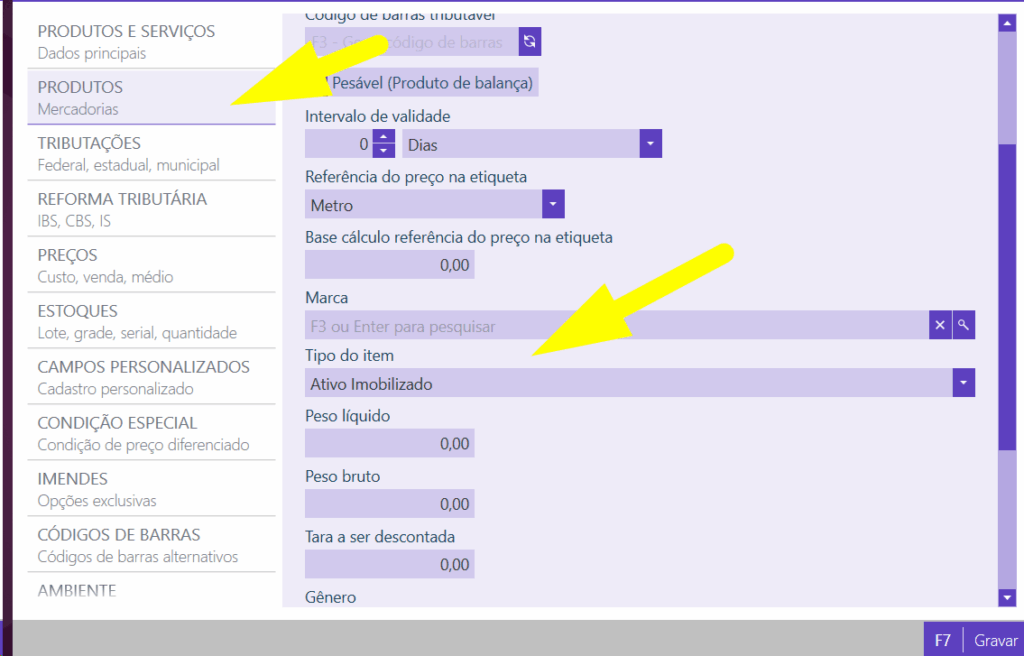Expand the Referência do preço Metro dropdown
Viewport: 1024px width, 656px height.
tap(553, 205)
